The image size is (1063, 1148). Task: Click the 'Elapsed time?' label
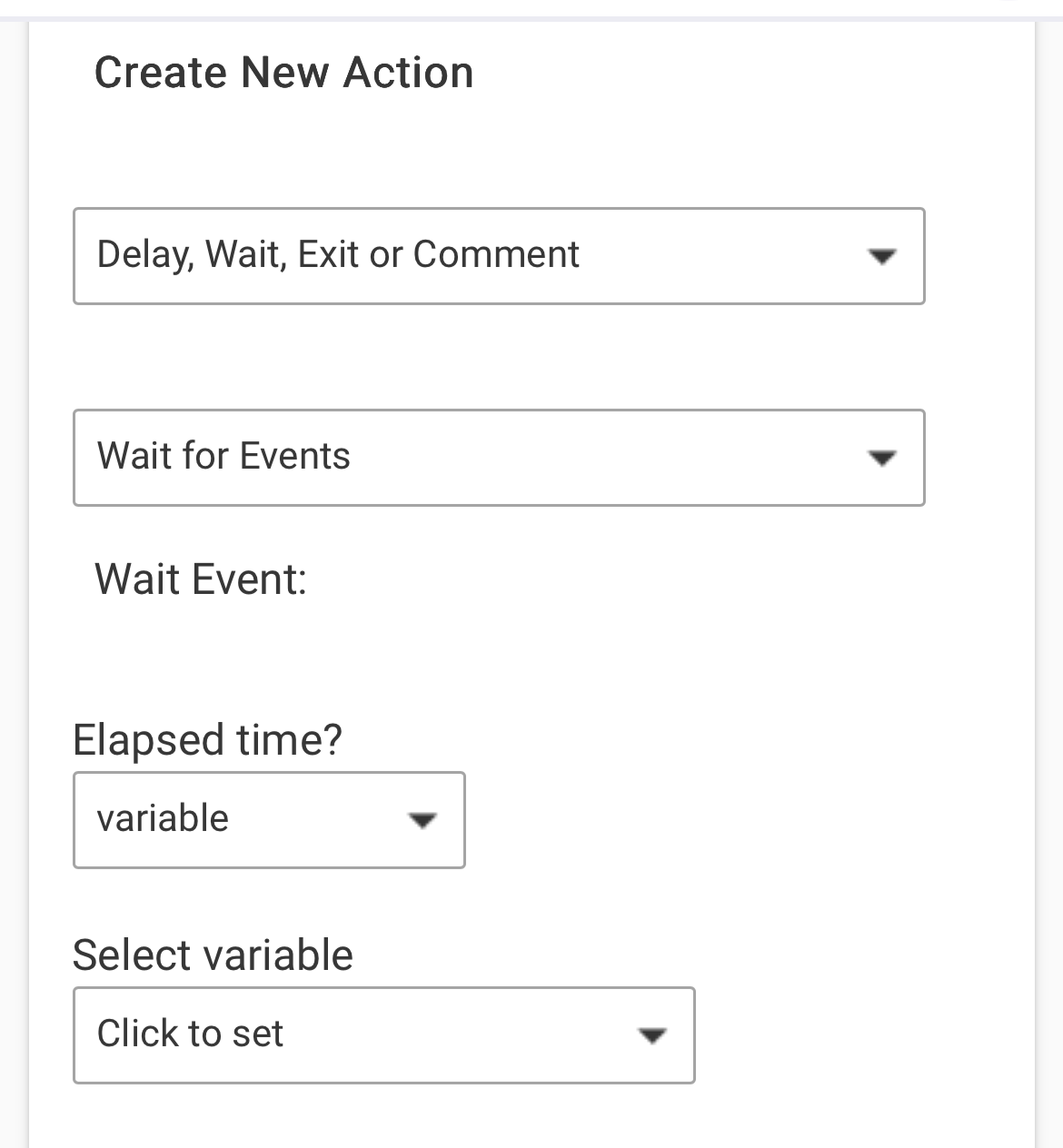(207, 739)
